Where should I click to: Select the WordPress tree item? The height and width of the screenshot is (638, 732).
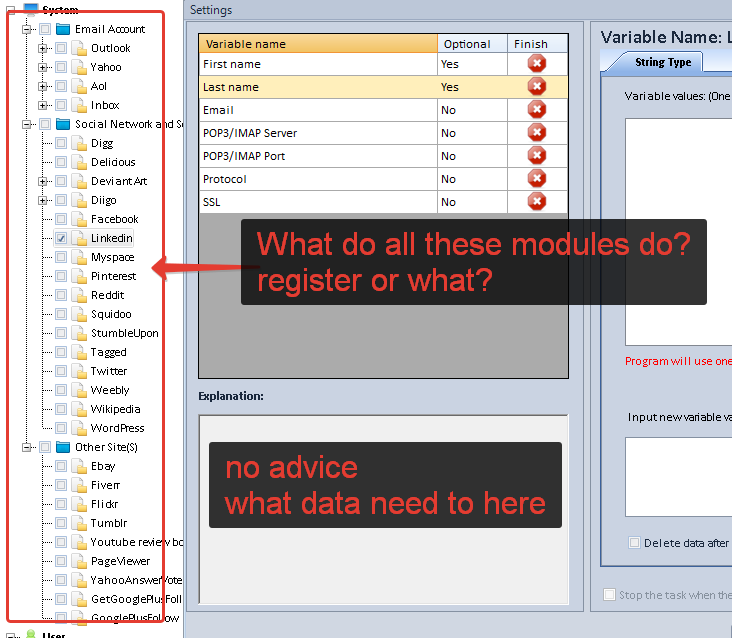pyautogui.click(x=117, y=428)
